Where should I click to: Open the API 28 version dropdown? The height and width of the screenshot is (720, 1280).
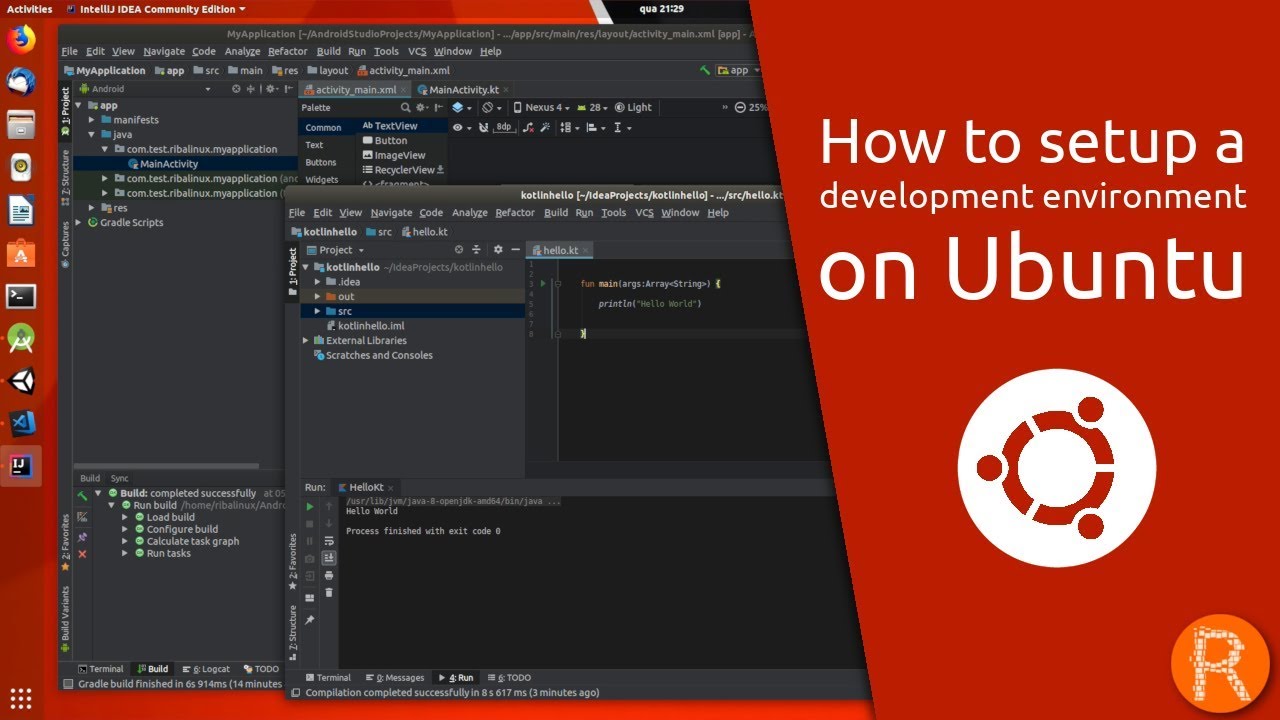click(x=593, y=108)
